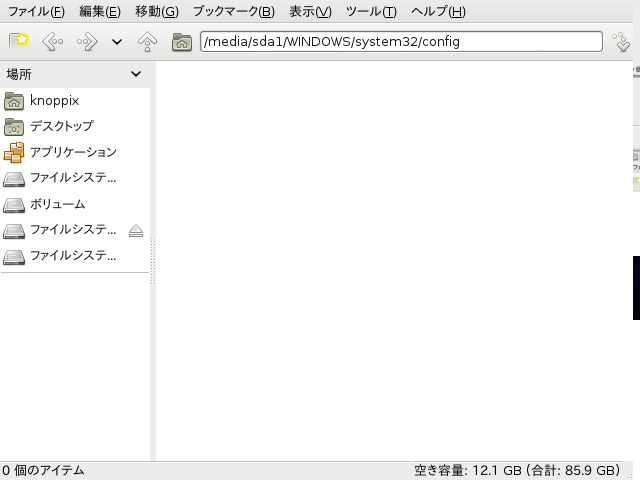Go up to the parent folder
The width and height of the screenshot is (640, 480).
[147, 42]
